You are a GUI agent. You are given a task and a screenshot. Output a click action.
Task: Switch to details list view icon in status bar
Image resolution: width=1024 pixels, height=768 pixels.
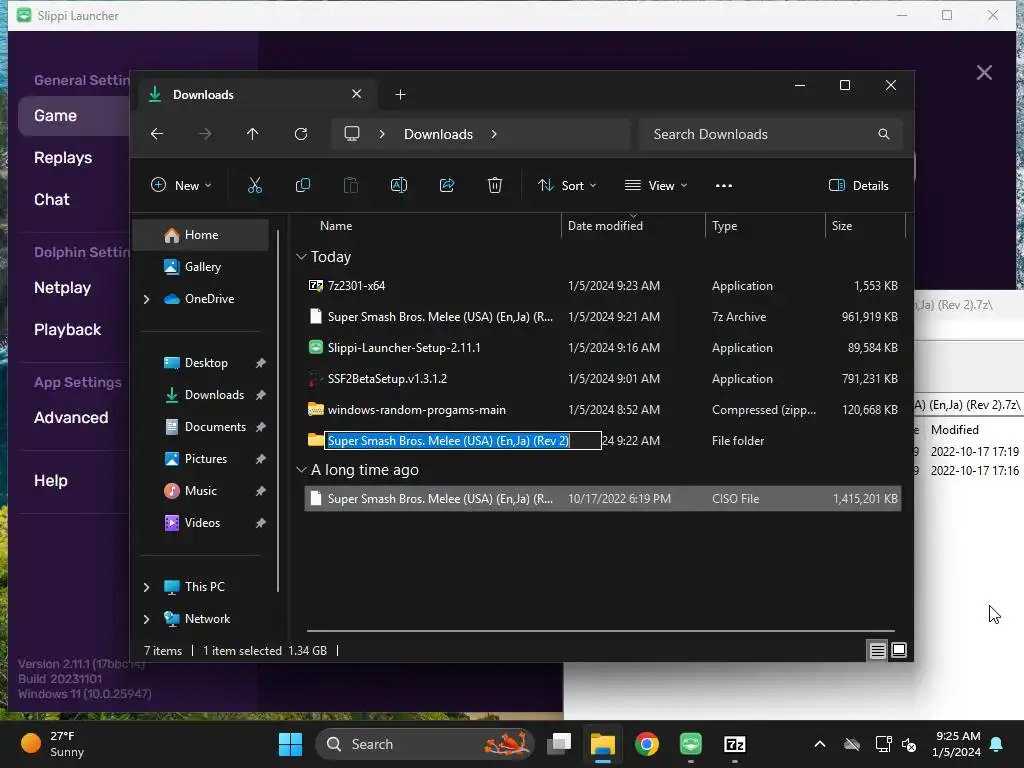pyautogui.click(x=878, y=650)
